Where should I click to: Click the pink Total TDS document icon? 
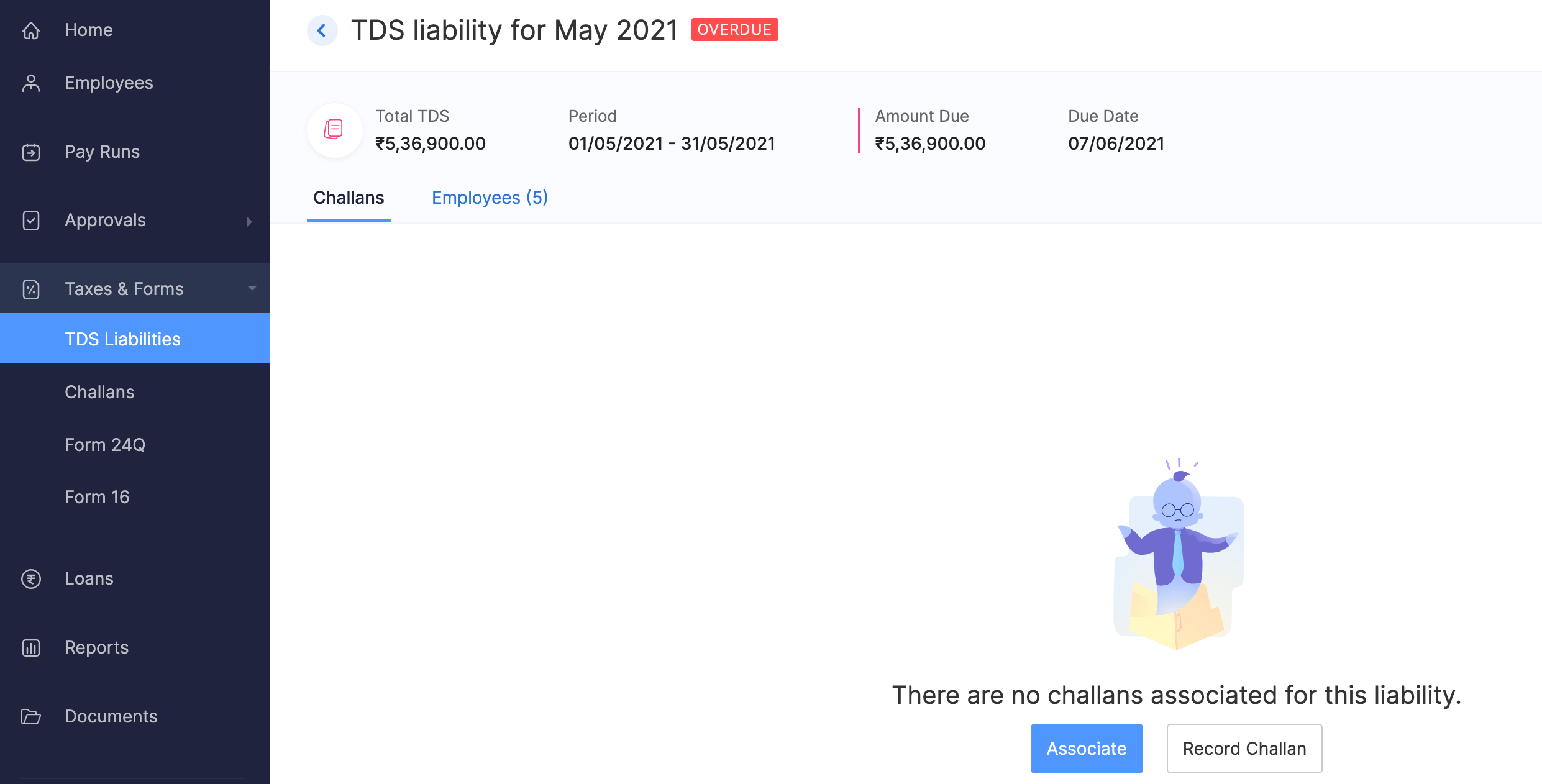pos(334,130)
